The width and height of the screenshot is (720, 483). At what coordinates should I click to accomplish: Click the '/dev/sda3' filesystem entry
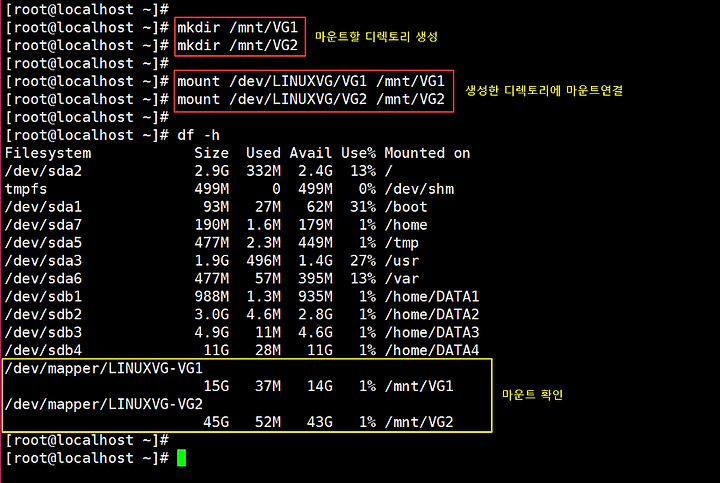(x=43, y=260)
